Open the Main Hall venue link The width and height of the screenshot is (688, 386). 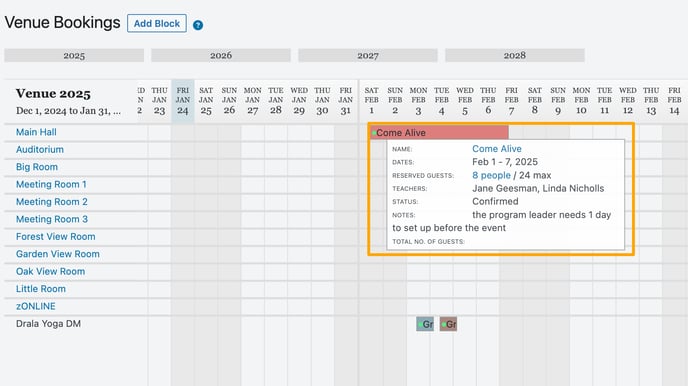pos(36,132)
